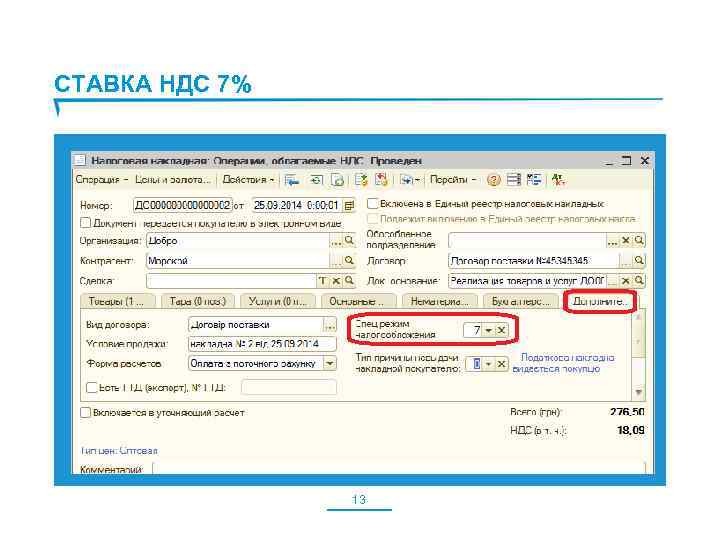
Task: Open Контрагент record with magnifier icon
Action: point(349,260)
